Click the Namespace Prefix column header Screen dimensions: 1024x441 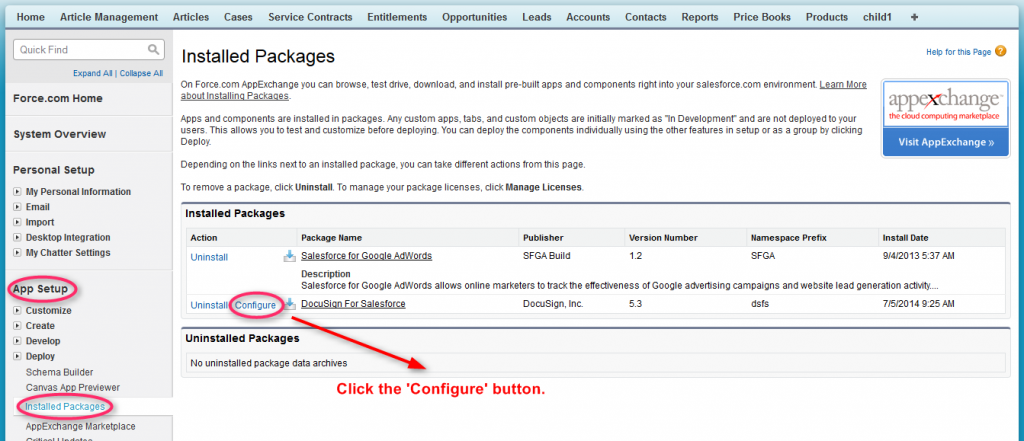789,238
